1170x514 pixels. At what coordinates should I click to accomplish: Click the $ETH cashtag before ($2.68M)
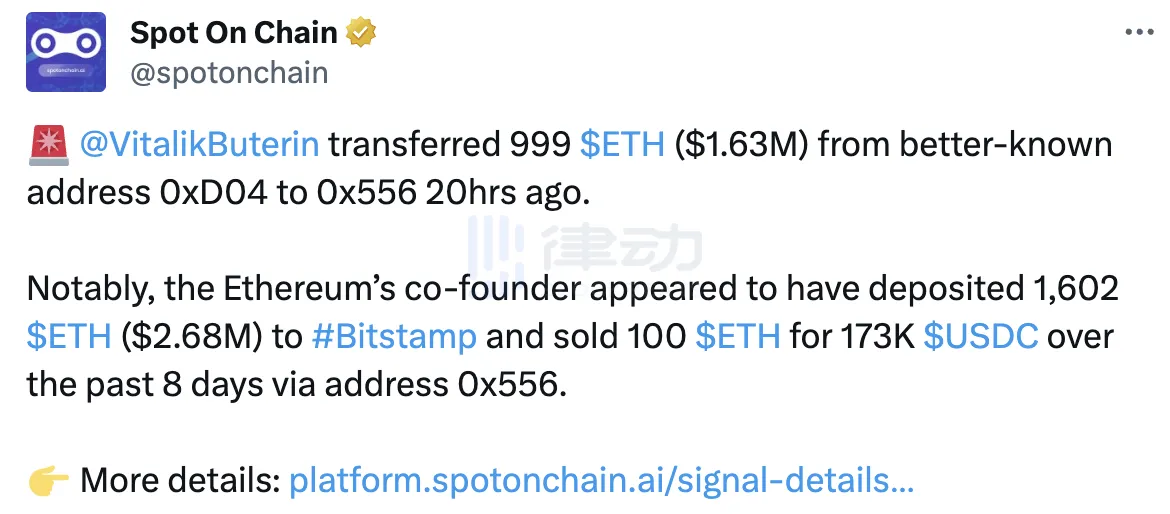(69, 336)
